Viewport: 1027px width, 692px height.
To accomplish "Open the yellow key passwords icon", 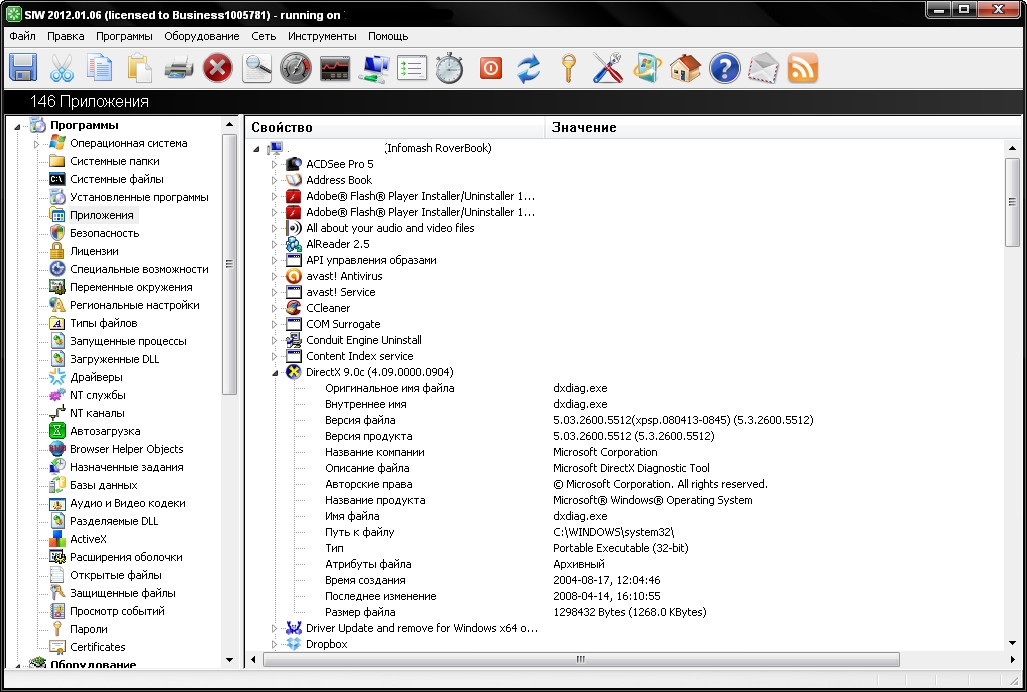I will tap(568, 68).
